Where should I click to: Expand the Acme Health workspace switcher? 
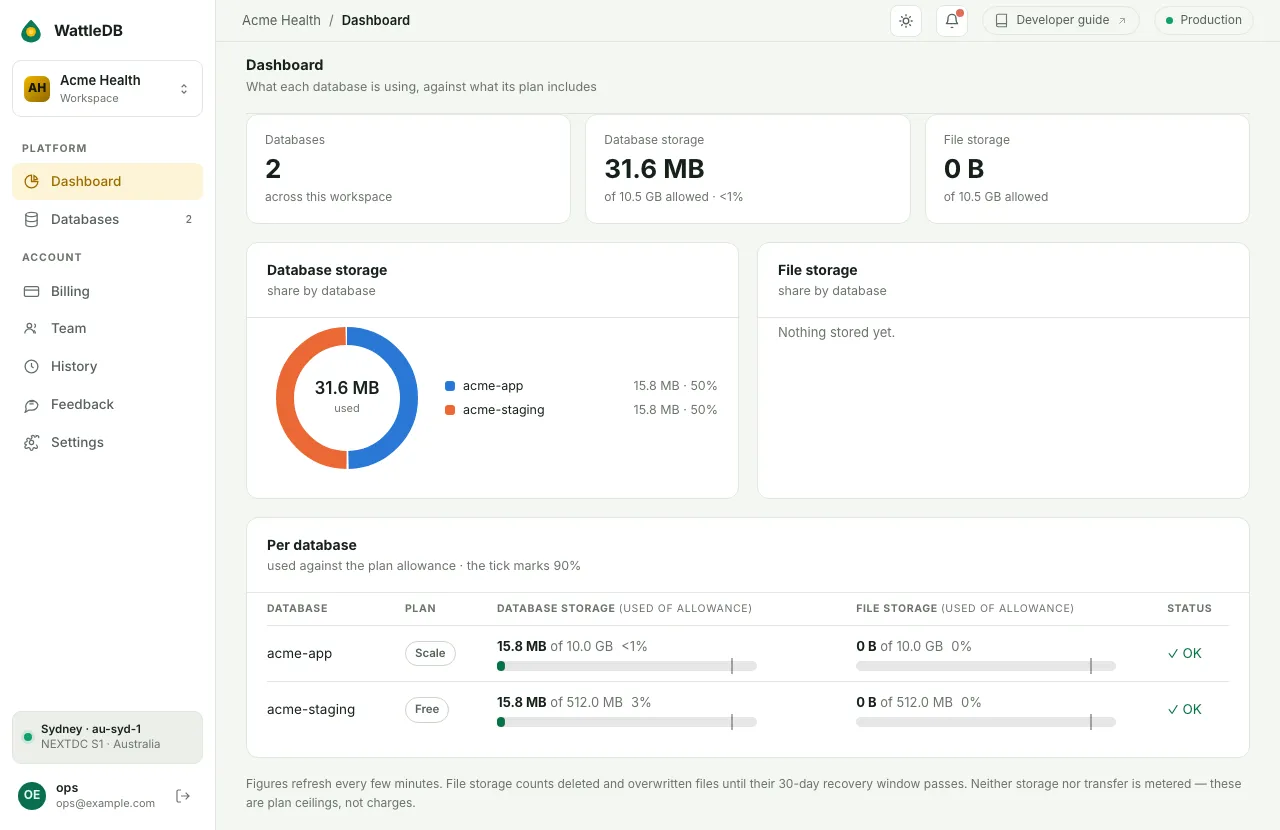click(x=108, y=88)
